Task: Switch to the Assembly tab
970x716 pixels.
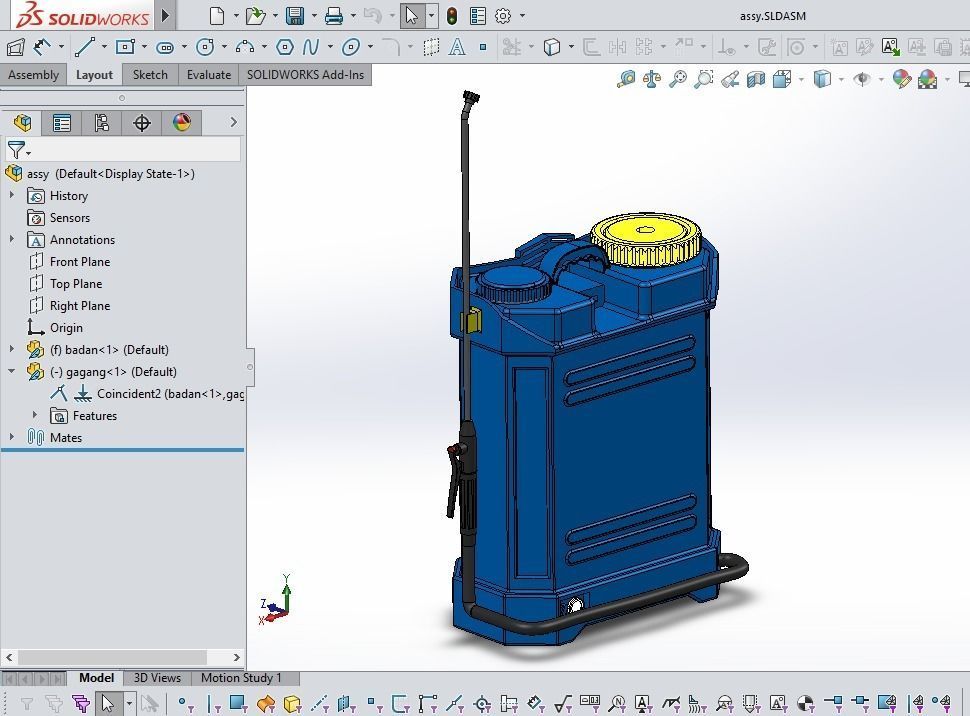Action: point(33,75)
